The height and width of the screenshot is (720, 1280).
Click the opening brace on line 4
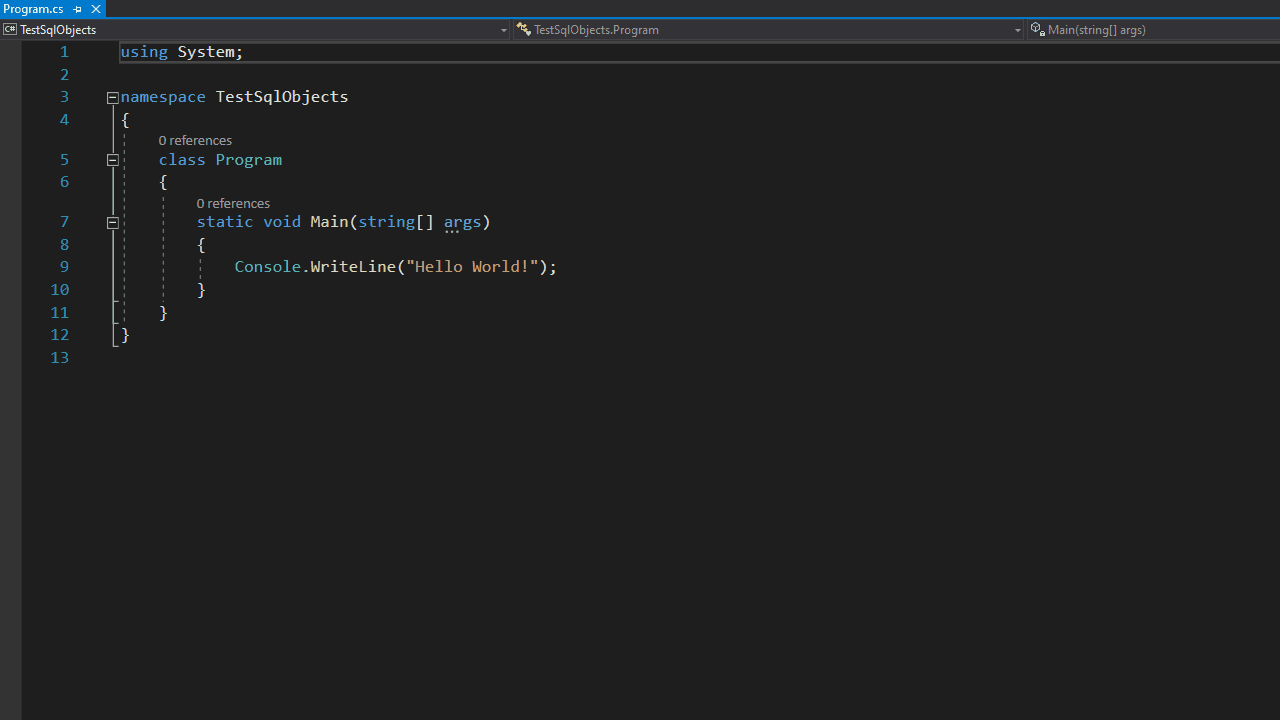tap(125, 120)
